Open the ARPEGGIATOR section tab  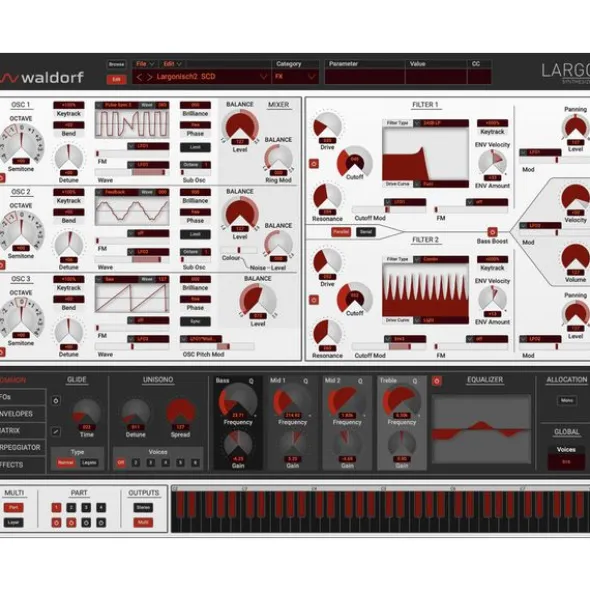pos(23,447)
